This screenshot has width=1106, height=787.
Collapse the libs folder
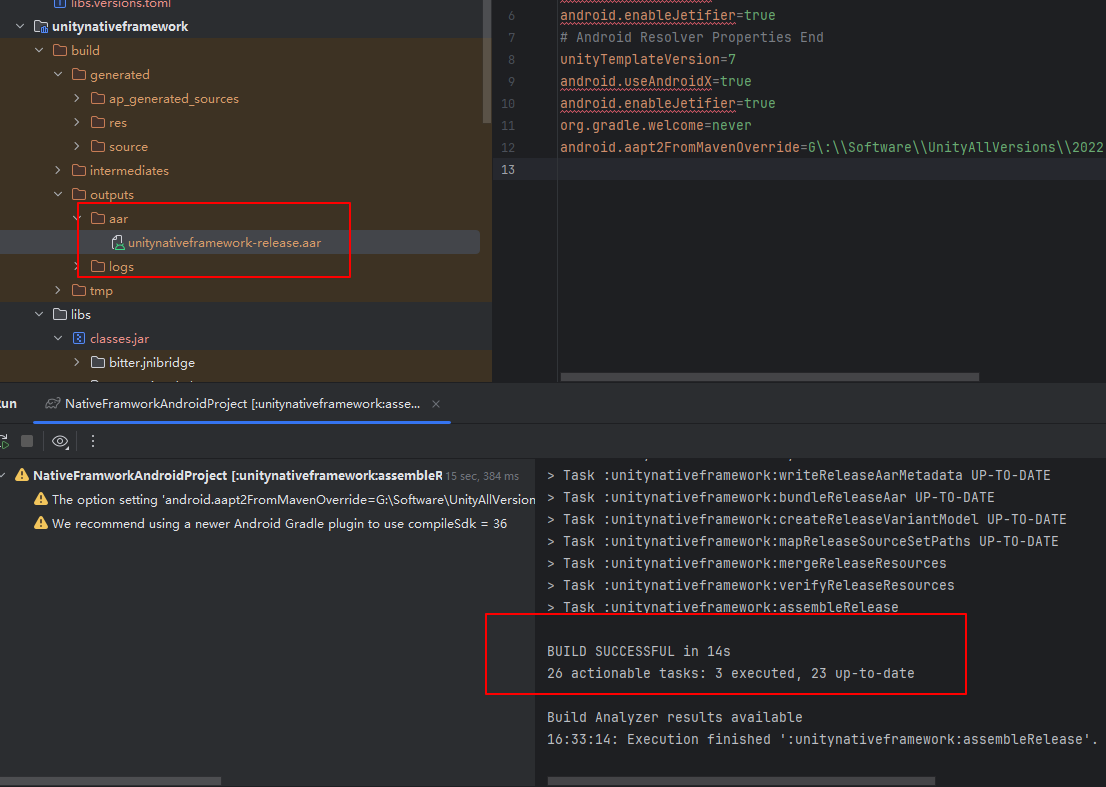[39, 315]
